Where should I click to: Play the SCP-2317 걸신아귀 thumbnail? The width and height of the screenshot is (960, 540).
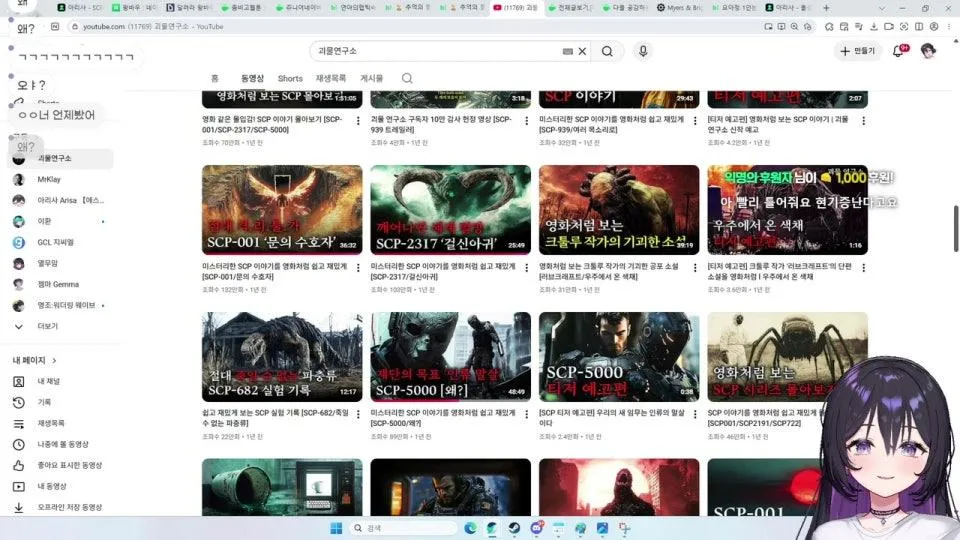[450, 210]
